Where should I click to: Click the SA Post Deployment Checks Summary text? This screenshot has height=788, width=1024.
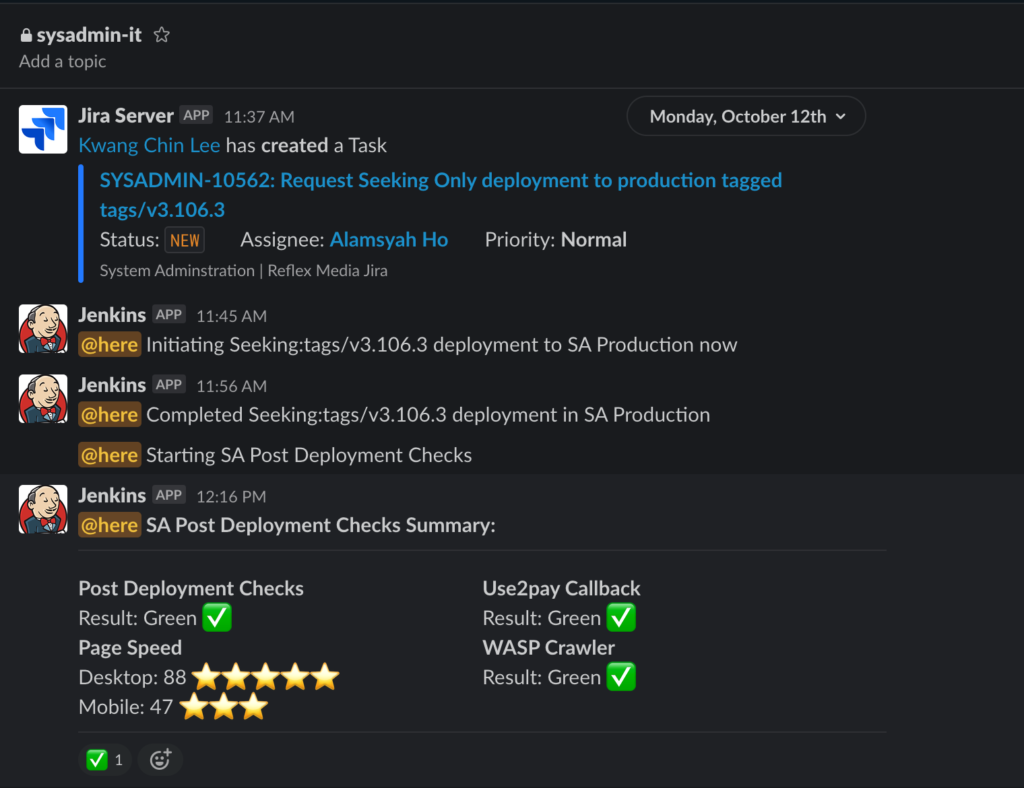(x=321, y=526)
